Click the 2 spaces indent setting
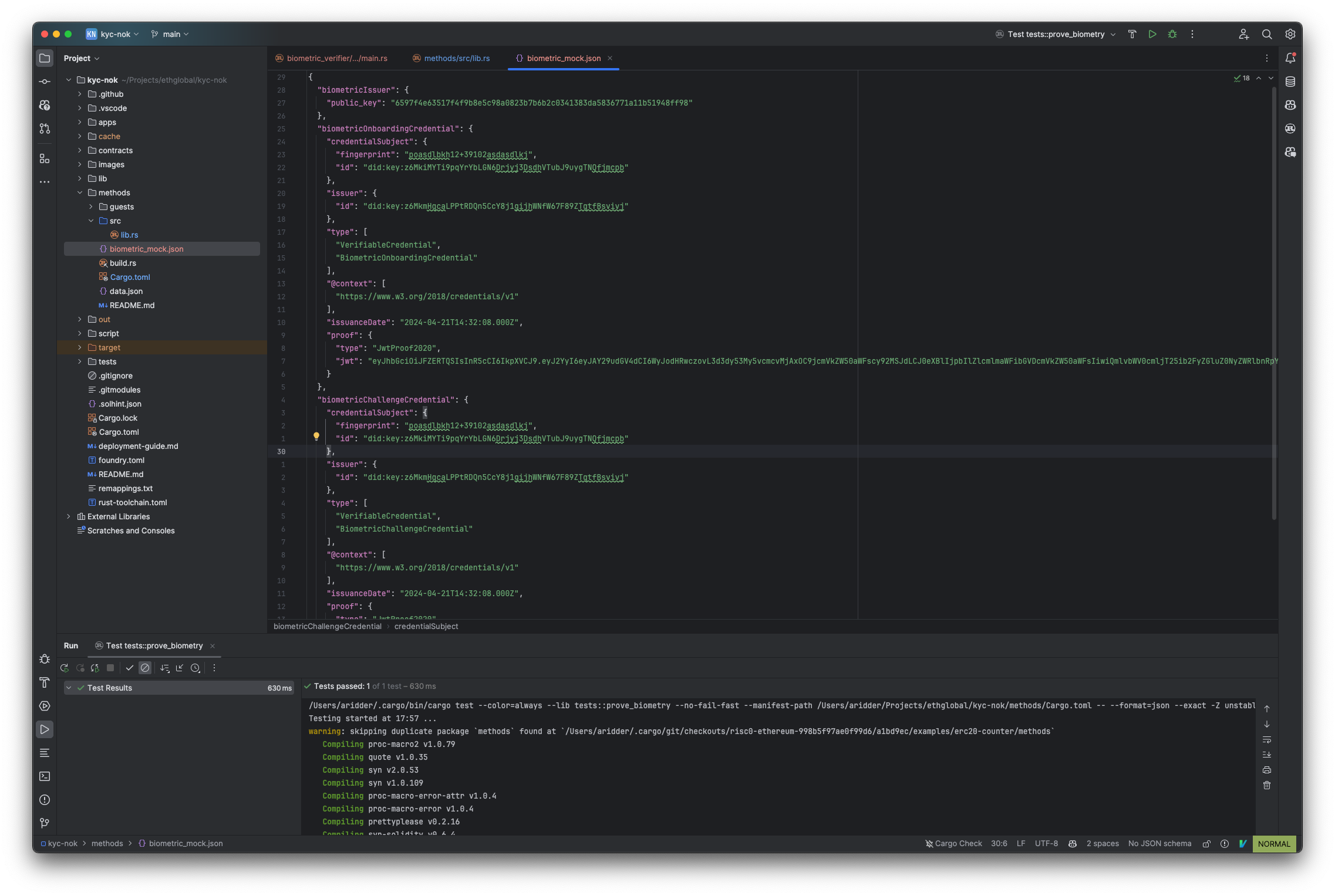The height and width of the screenshot is (896, 1335). (1103, 844)
